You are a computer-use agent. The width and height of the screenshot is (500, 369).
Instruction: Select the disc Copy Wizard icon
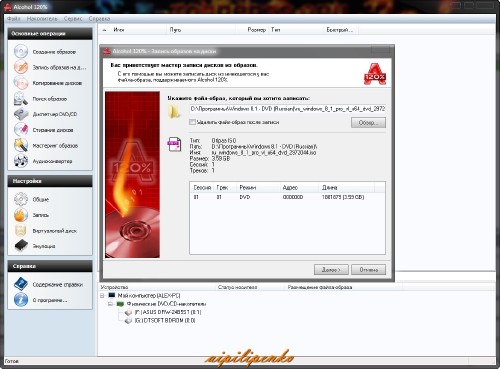click(21, 83)
